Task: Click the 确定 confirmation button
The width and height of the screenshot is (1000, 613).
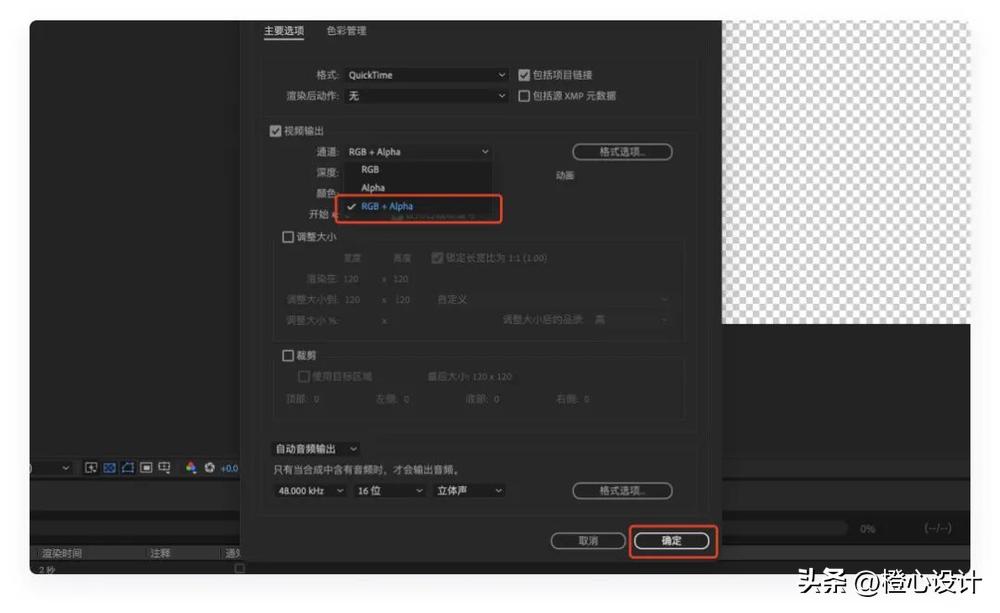Action: click(673, 540)
